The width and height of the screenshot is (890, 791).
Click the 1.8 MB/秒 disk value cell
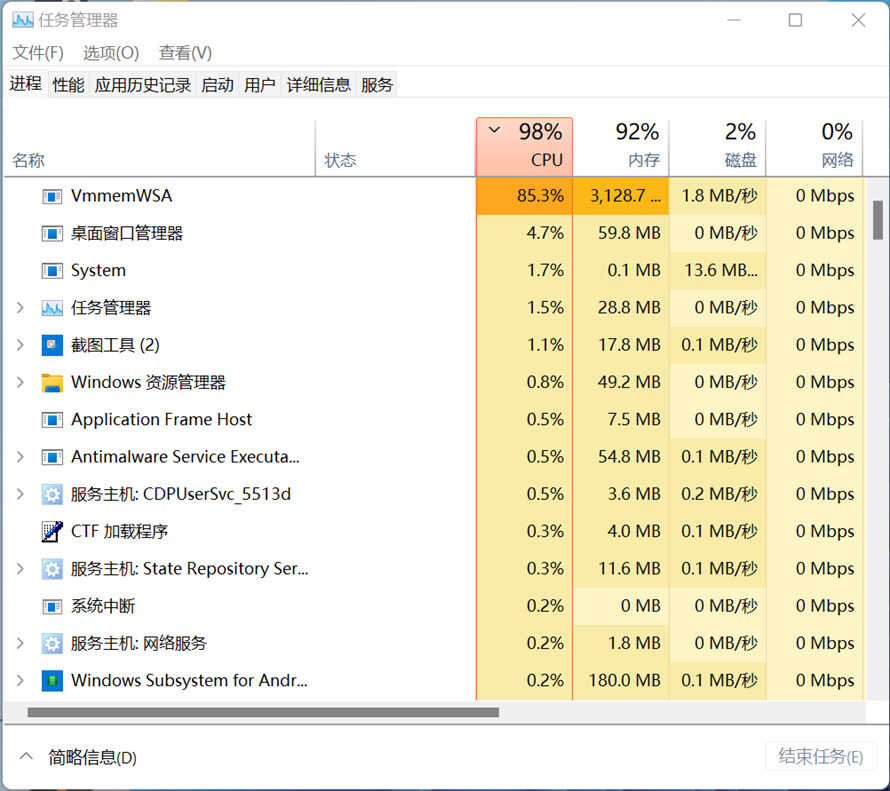tap(717, 196)
